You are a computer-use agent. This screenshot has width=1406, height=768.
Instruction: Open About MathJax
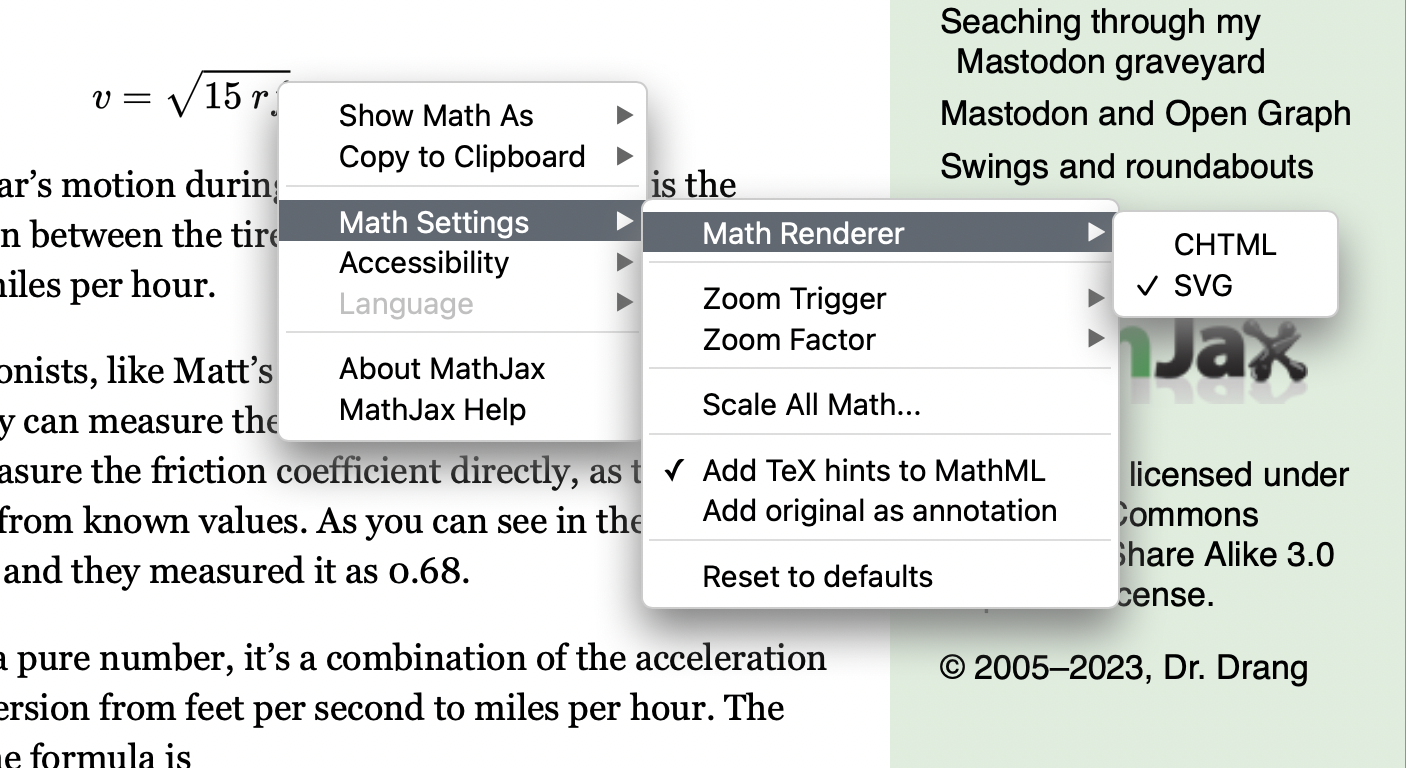click(442, 369)
